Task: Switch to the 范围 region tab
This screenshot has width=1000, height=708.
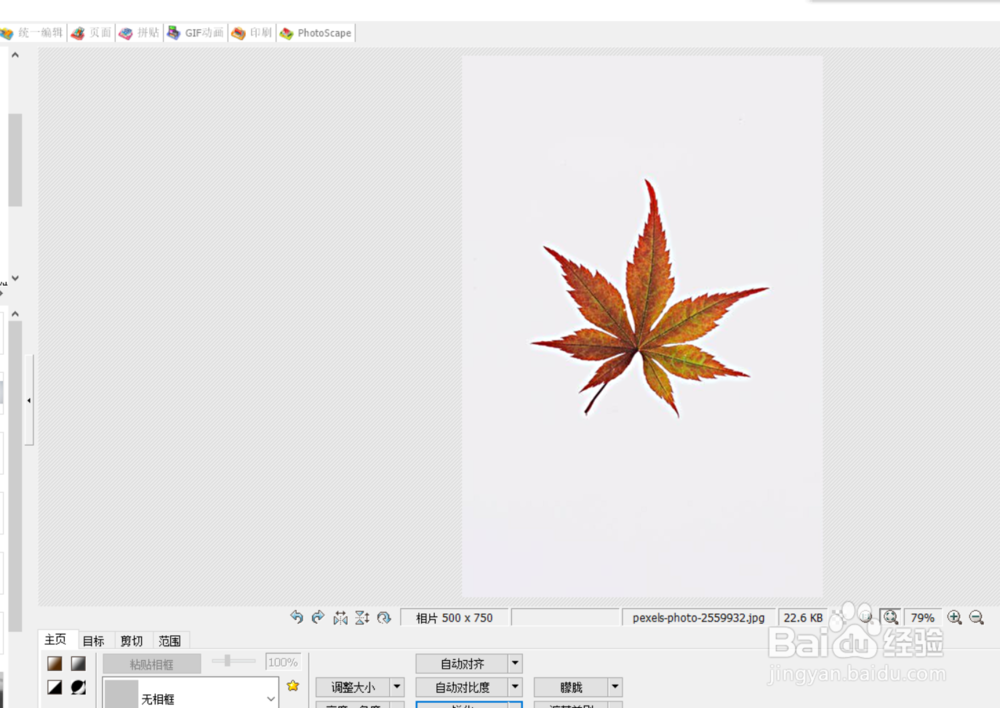Action: 169,640
